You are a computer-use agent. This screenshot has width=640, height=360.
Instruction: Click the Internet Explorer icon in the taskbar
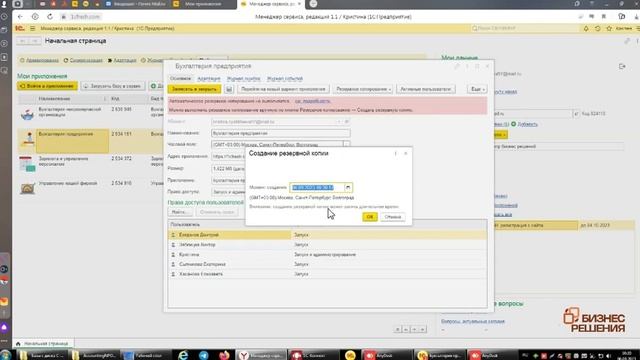pos(183,355)
